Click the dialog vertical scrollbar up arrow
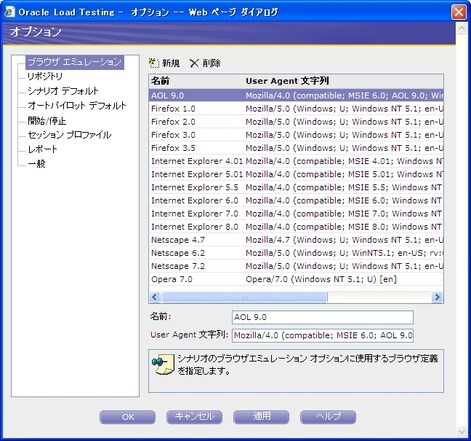 pyautogui.click(x=461, y=29)
